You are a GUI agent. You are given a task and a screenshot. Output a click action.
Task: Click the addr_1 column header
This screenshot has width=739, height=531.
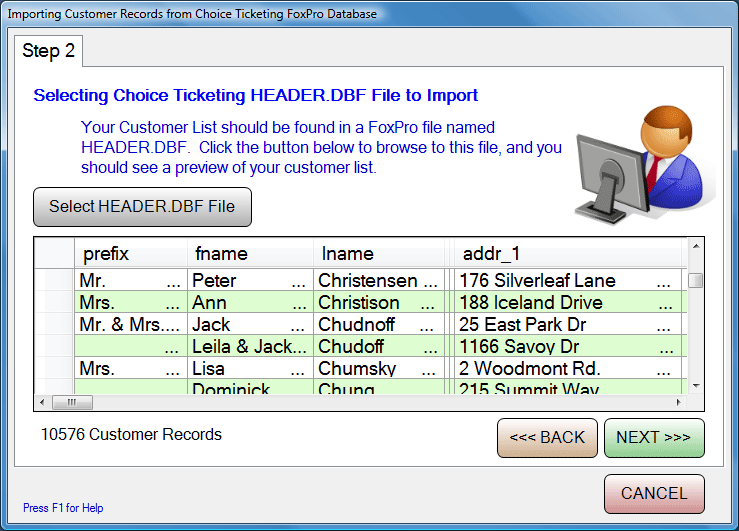click(x=567, y=254)
